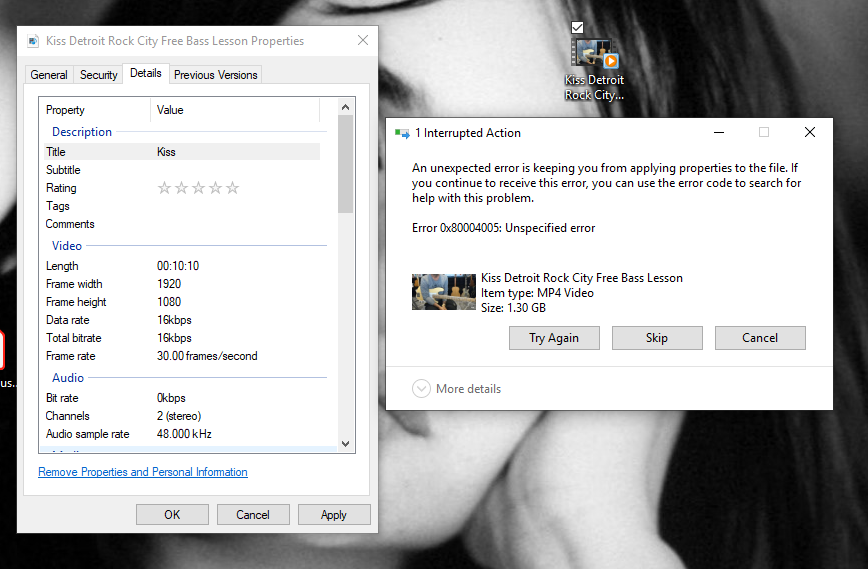Select the Frame width value 1920
The image size is (868, 569).
tap(169, 284)
